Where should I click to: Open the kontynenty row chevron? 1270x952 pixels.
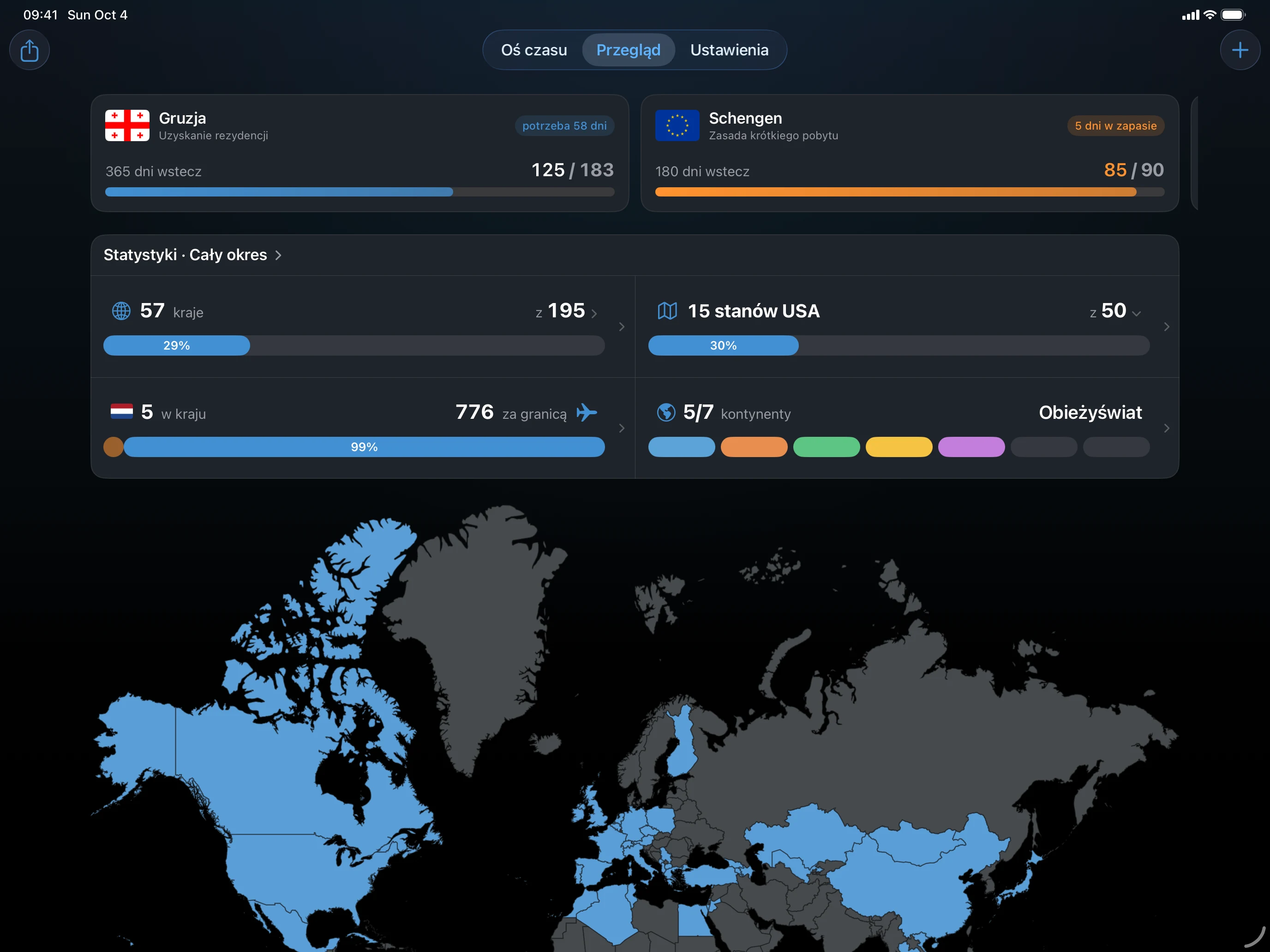tap(1166, 428)
